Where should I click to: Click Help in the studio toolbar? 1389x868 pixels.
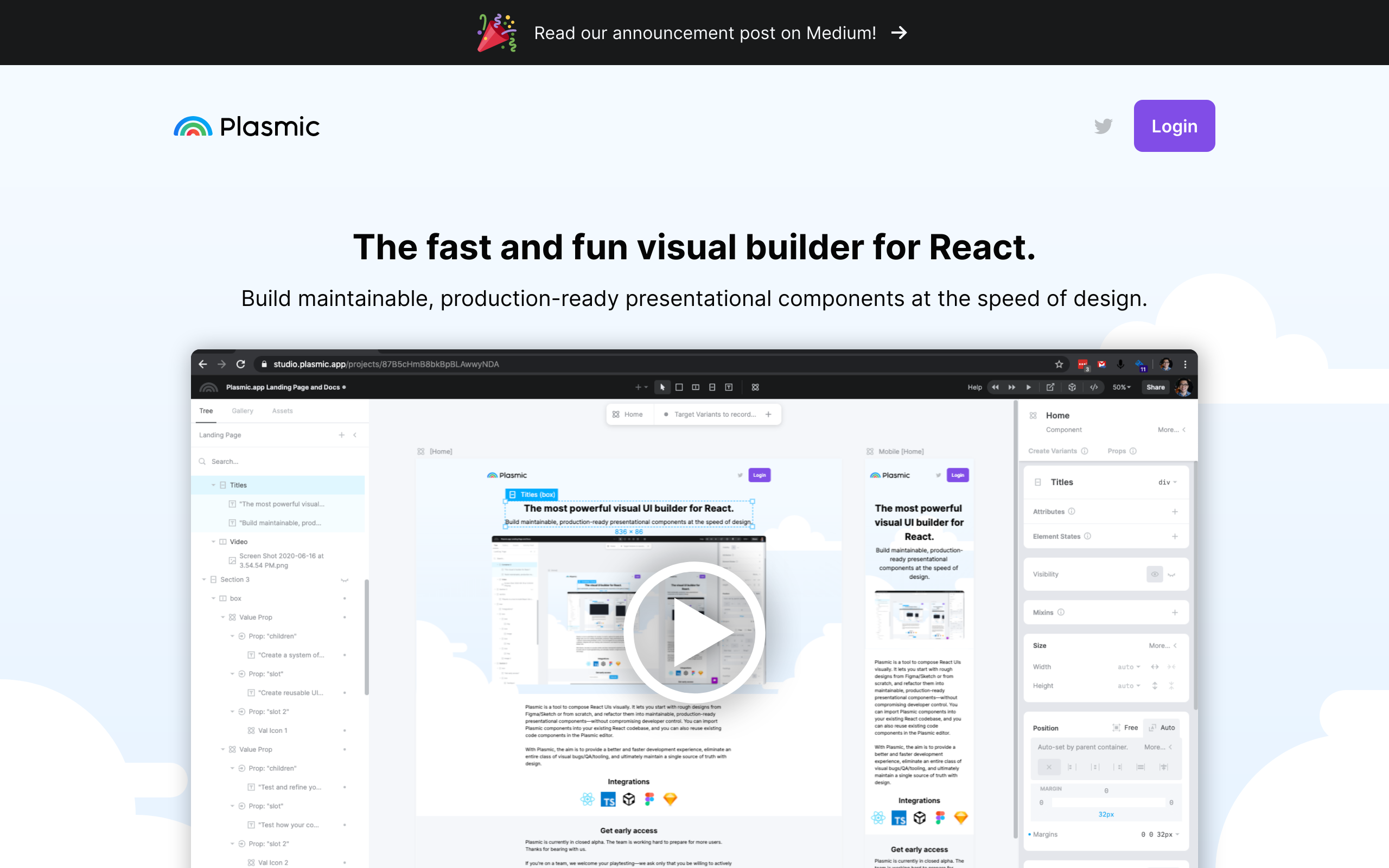974,387
